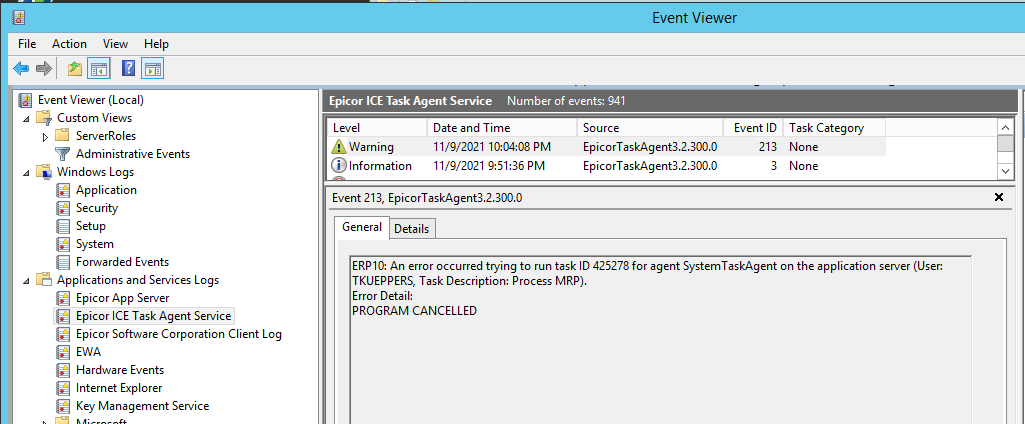Screen dimensions: 1025x424
Task: Sort events by Level column header
Action: point(377,128)
